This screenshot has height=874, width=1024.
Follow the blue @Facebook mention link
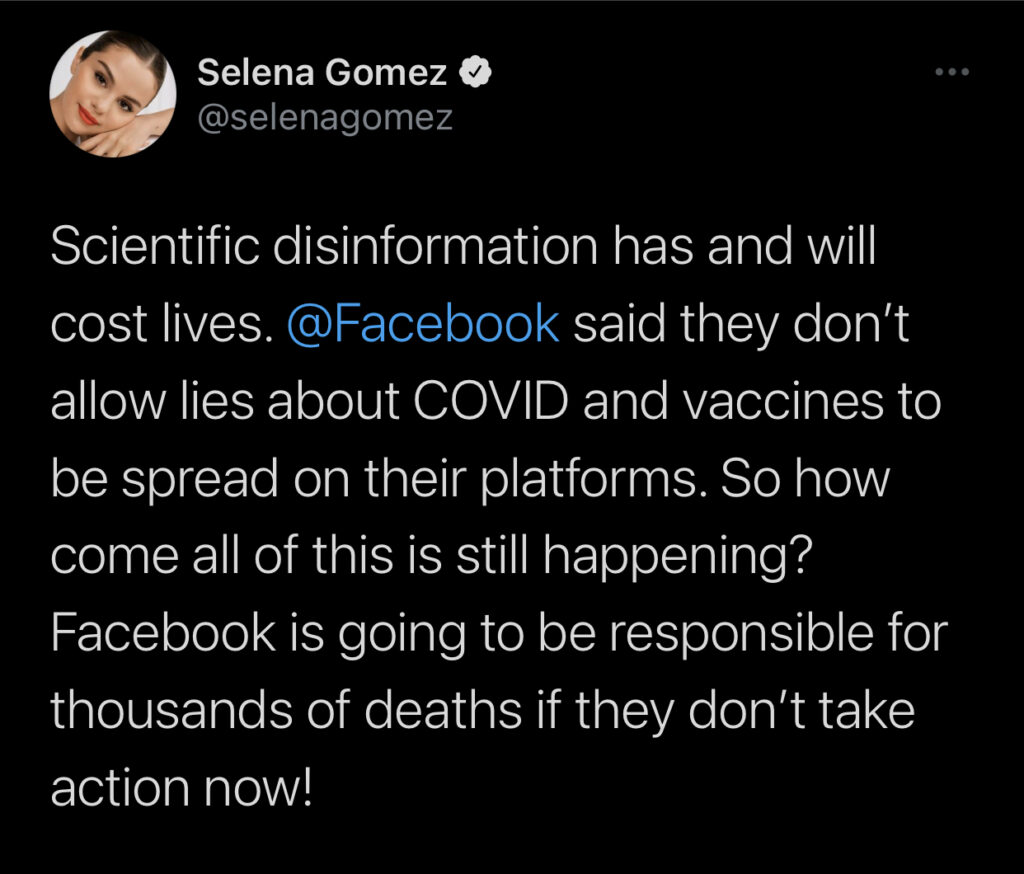tap(422, 325)
